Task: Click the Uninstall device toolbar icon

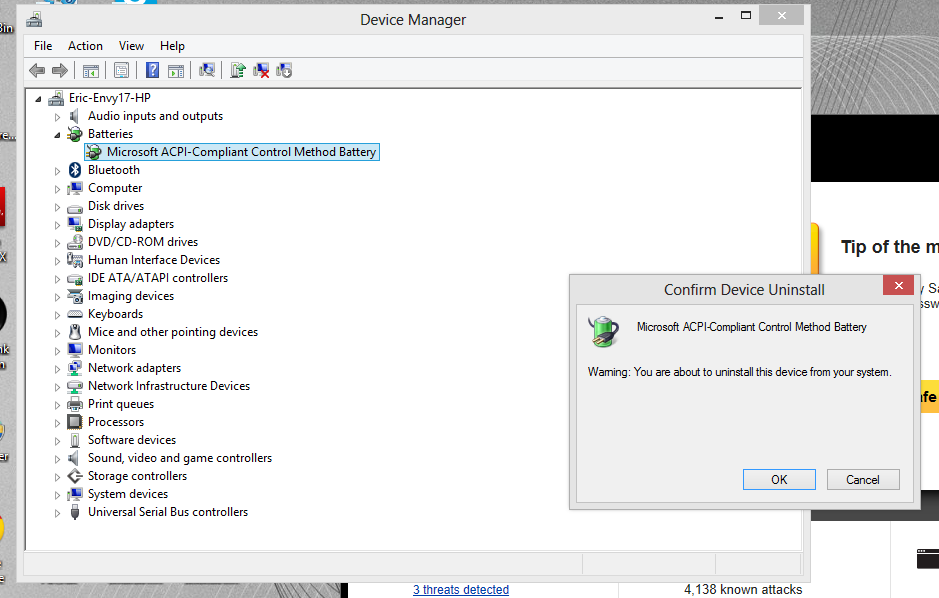Action: click(x=261, y=71)
